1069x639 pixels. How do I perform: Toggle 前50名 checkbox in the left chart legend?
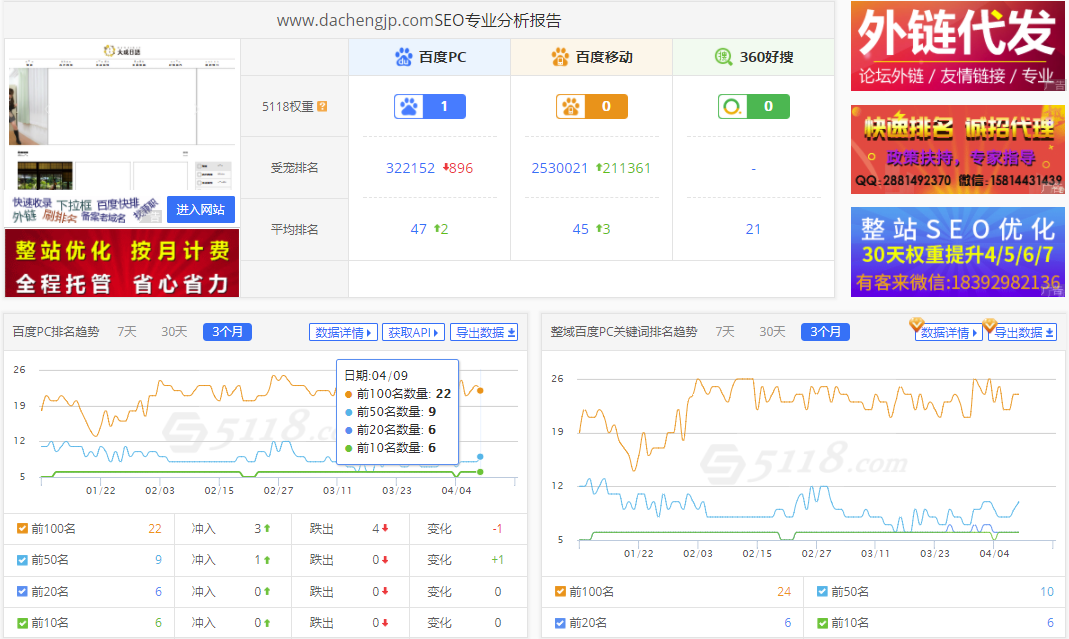(22, 560)
